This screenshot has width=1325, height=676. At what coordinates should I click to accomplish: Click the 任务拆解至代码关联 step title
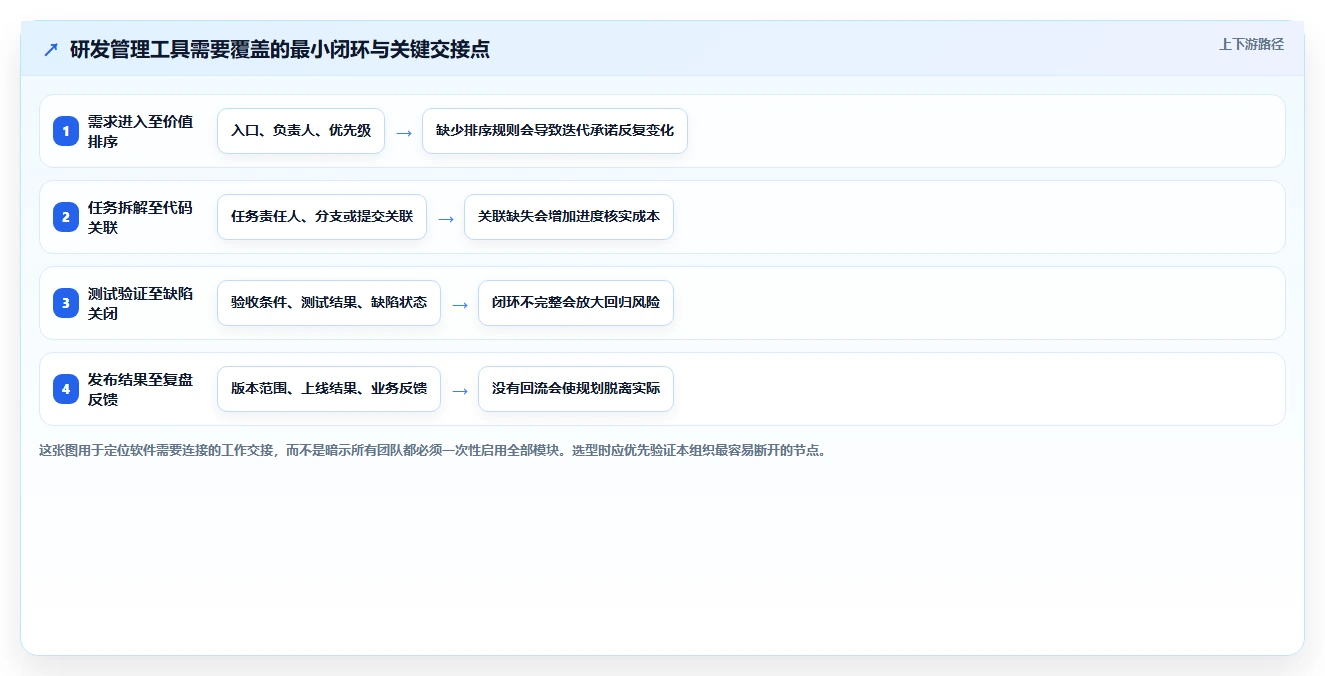pos(141,217)
